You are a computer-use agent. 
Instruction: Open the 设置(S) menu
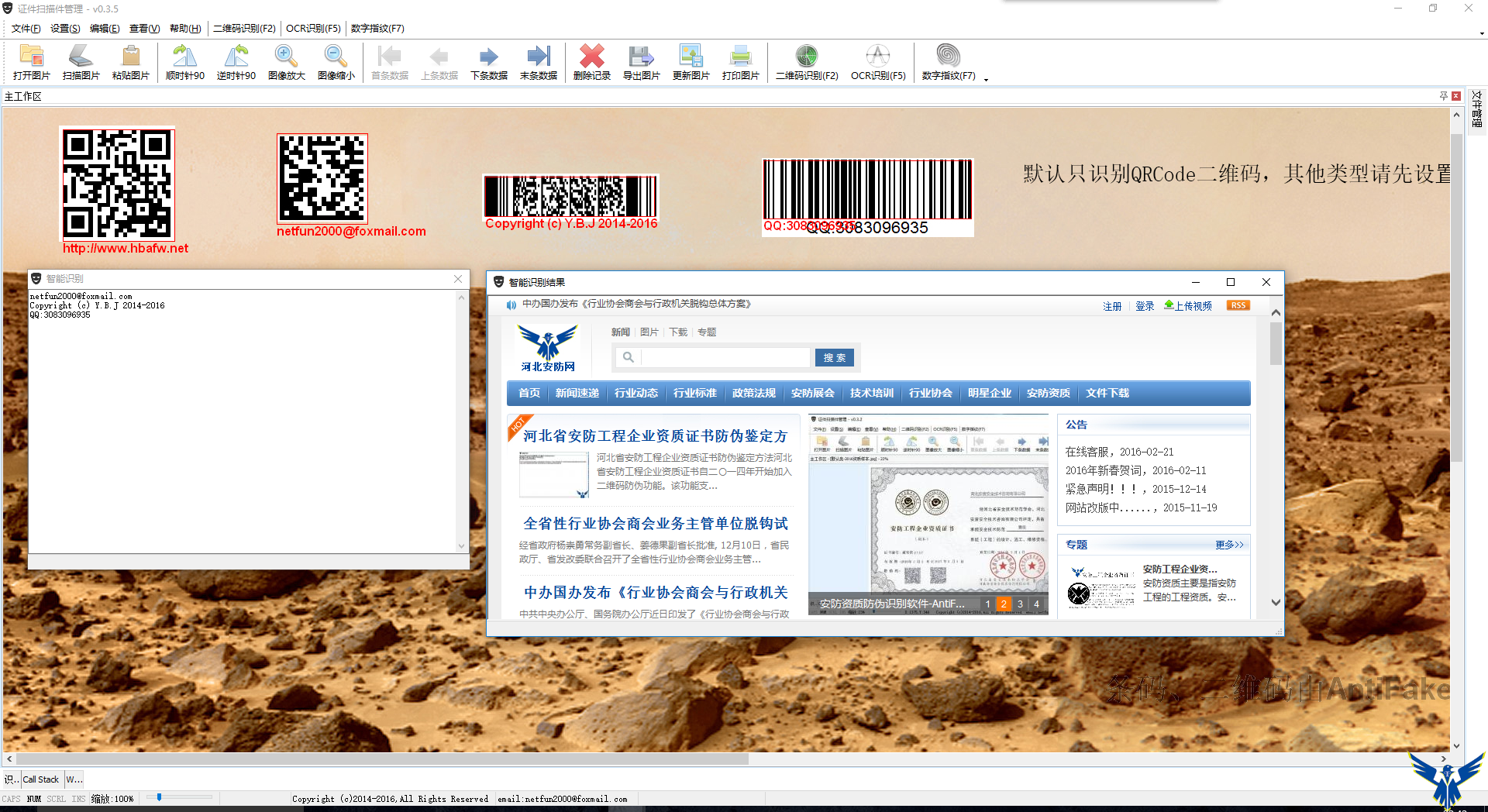pyautogui.click(x=65, y=29)
